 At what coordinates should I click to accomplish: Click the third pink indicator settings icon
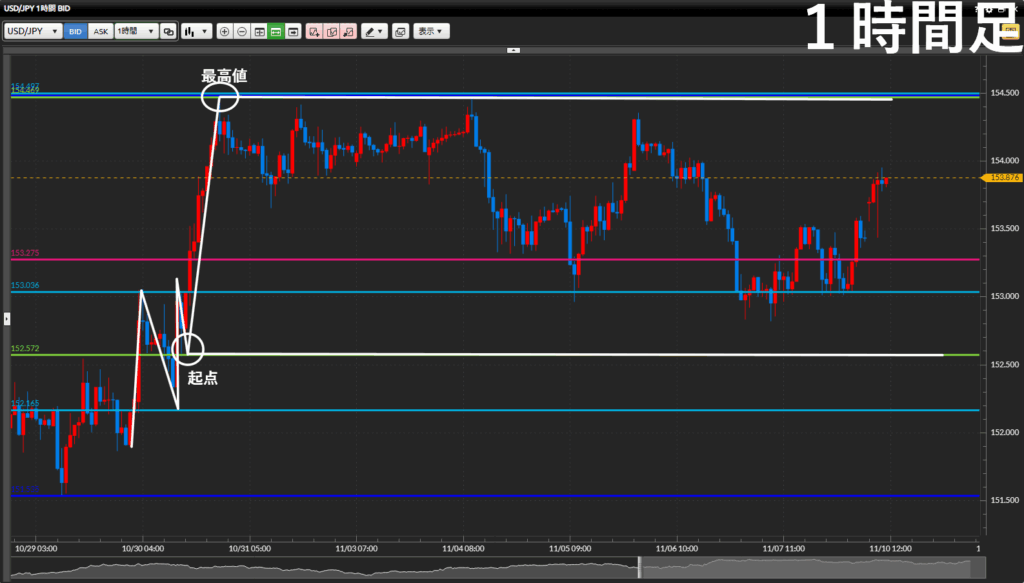[348, 31]
